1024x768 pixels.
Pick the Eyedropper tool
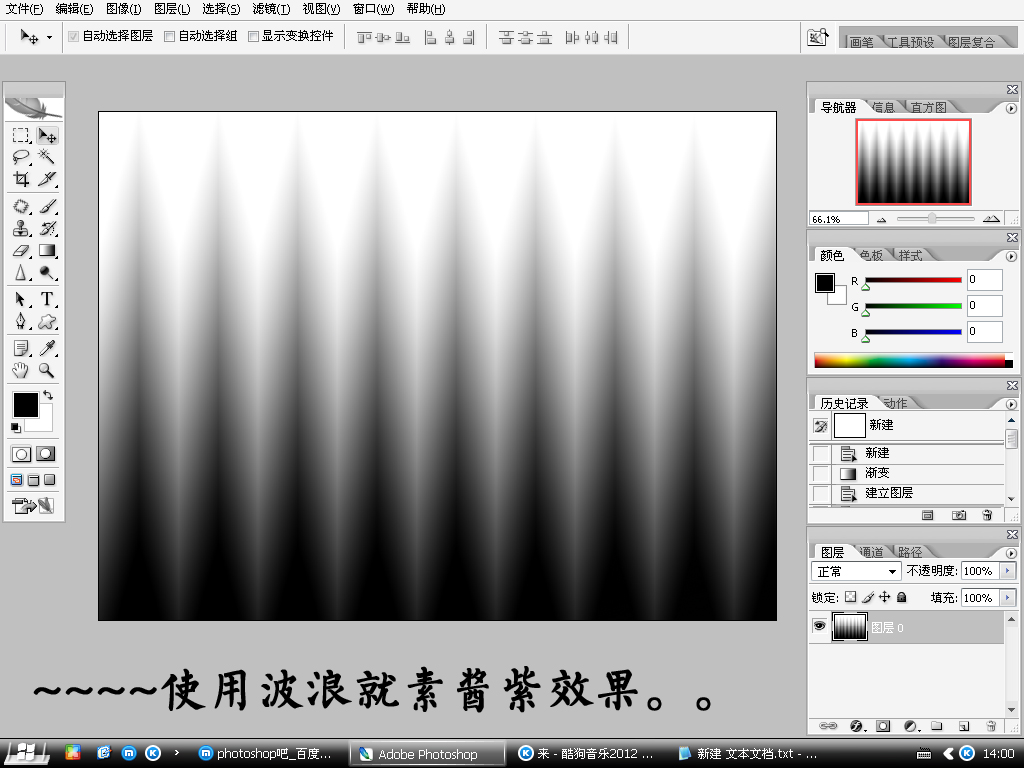click(47, 348)
